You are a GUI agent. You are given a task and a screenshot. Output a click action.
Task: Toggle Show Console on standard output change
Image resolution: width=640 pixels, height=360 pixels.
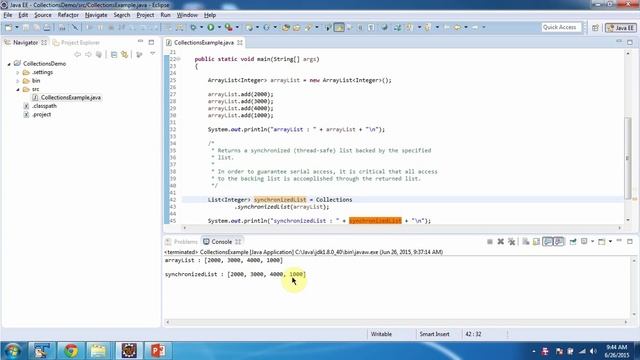(547, 242)
